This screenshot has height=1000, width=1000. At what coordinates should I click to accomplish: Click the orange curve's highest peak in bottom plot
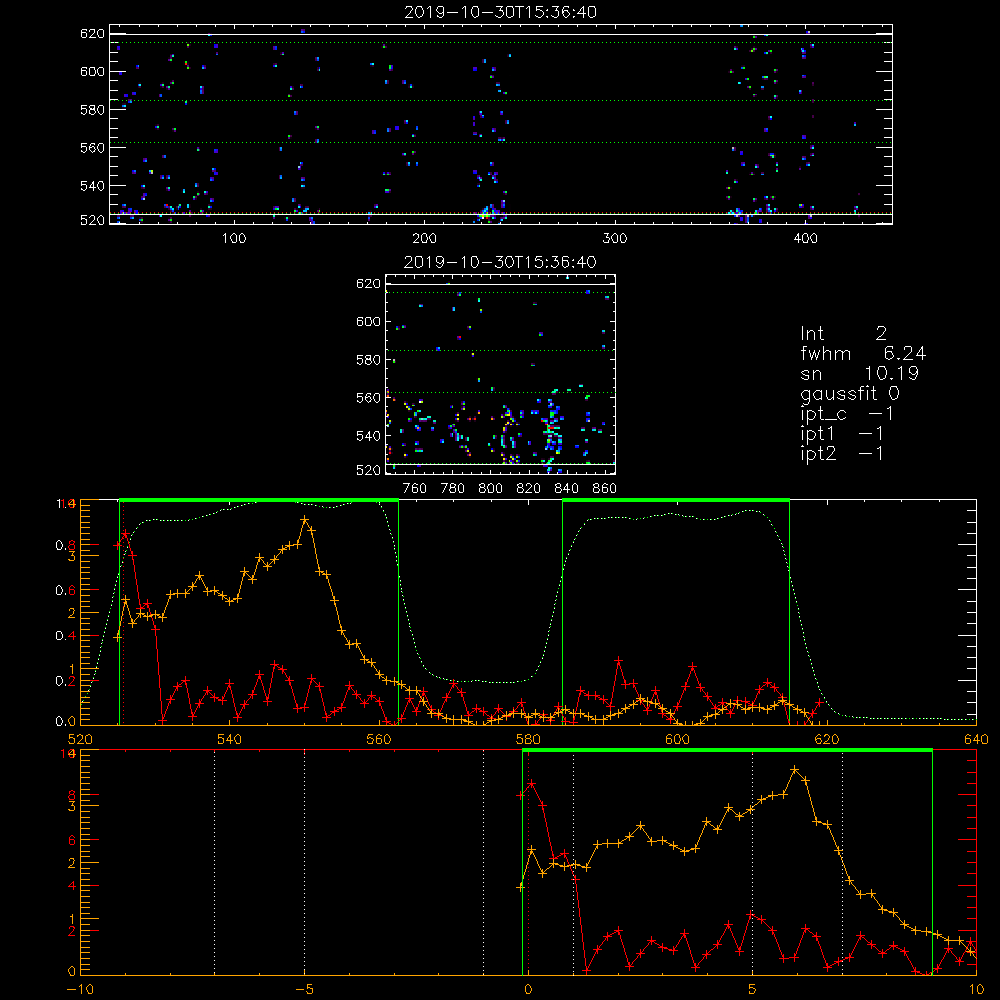pyautogui.click(x=794, y=770)
